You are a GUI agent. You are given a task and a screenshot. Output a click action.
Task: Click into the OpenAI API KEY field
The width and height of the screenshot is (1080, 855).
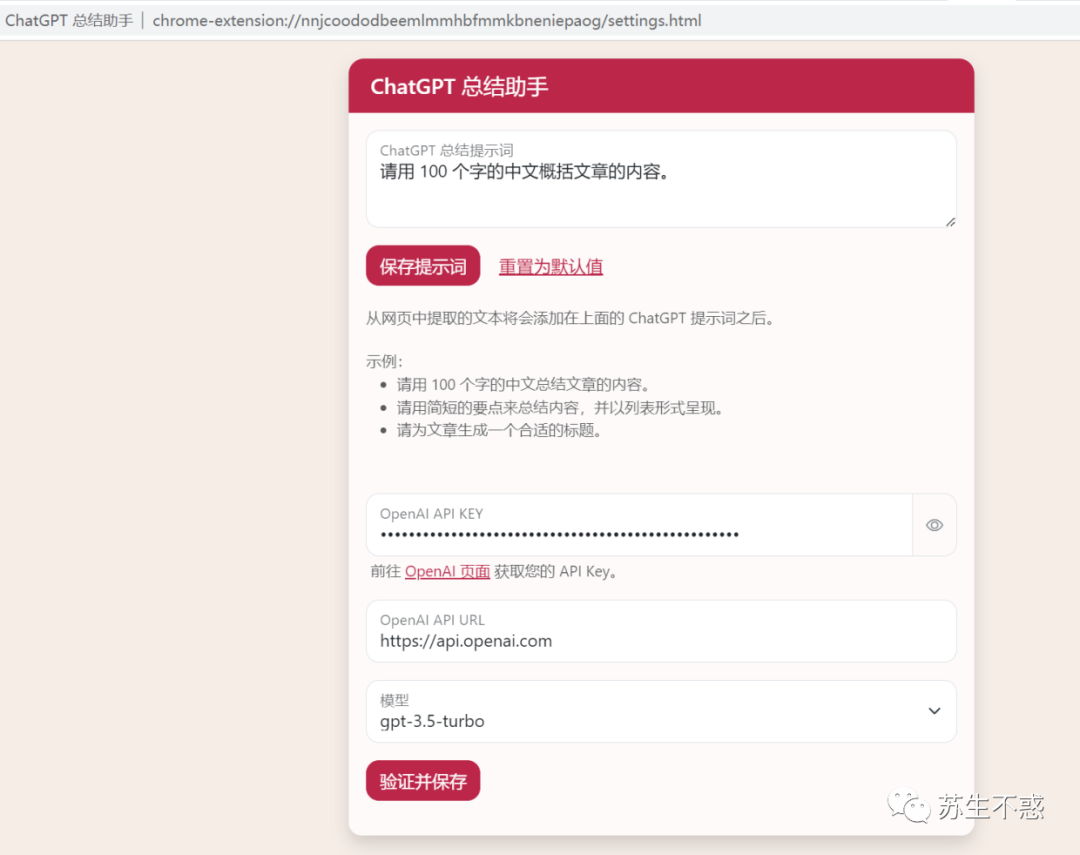[639, 525]
